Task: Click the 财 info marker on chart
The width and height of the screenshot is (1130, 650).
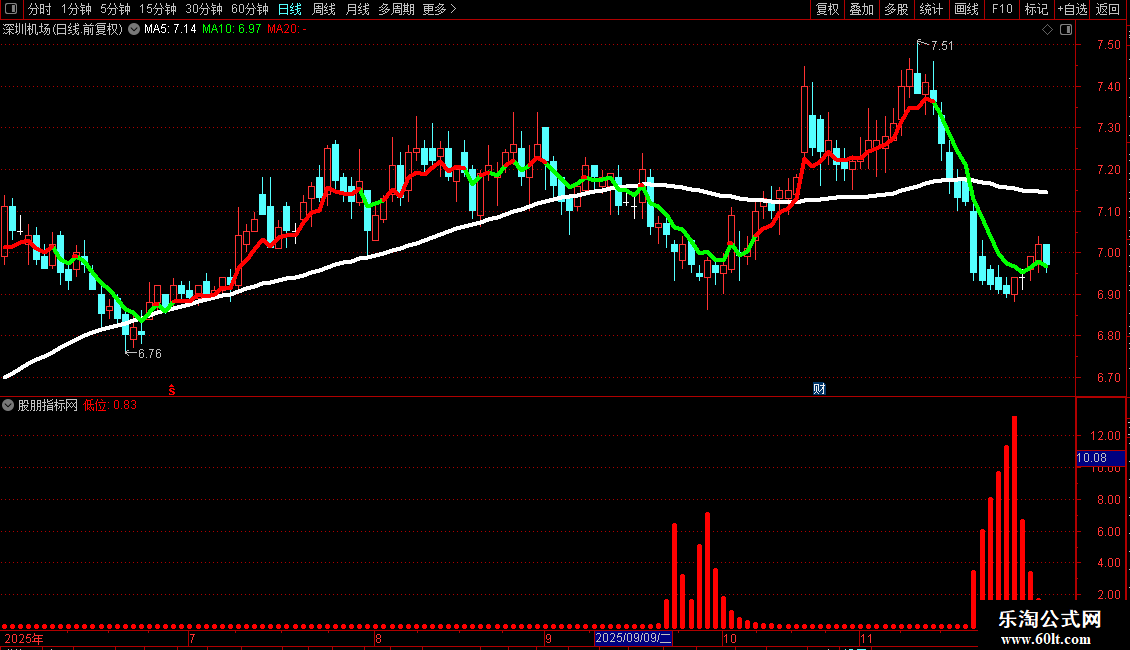Action: 819,389
